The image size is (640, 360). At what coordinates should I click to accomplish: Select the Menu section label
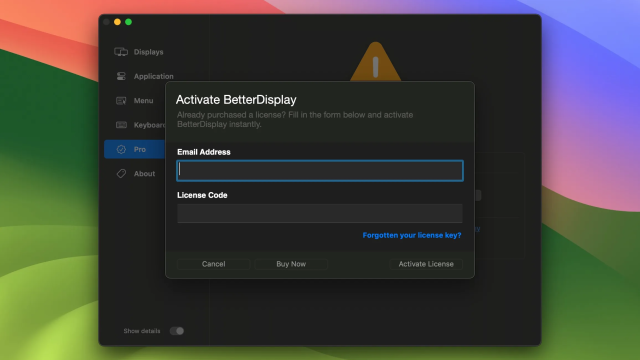pos(144,100)
